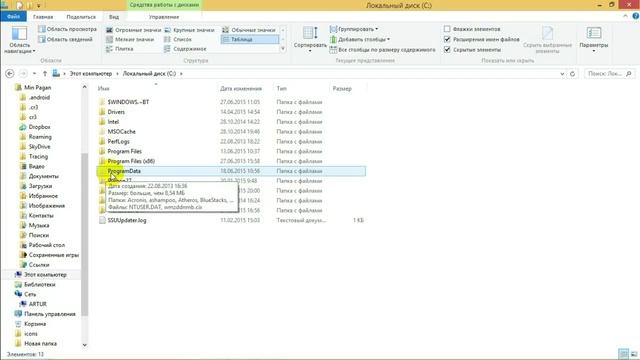
Task: Choose Список layout
Action: [x=178, y=39]
